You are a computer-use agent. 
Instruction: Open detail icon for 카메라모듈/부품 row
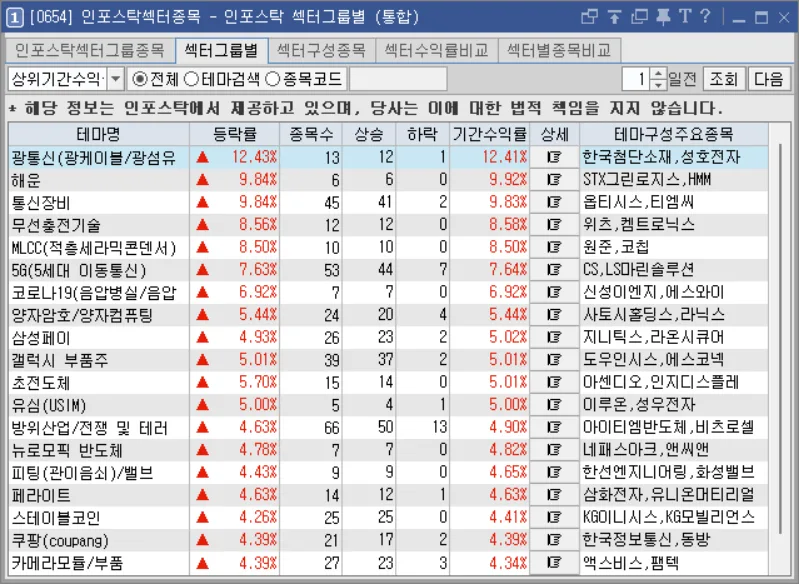tap(554, 563)
